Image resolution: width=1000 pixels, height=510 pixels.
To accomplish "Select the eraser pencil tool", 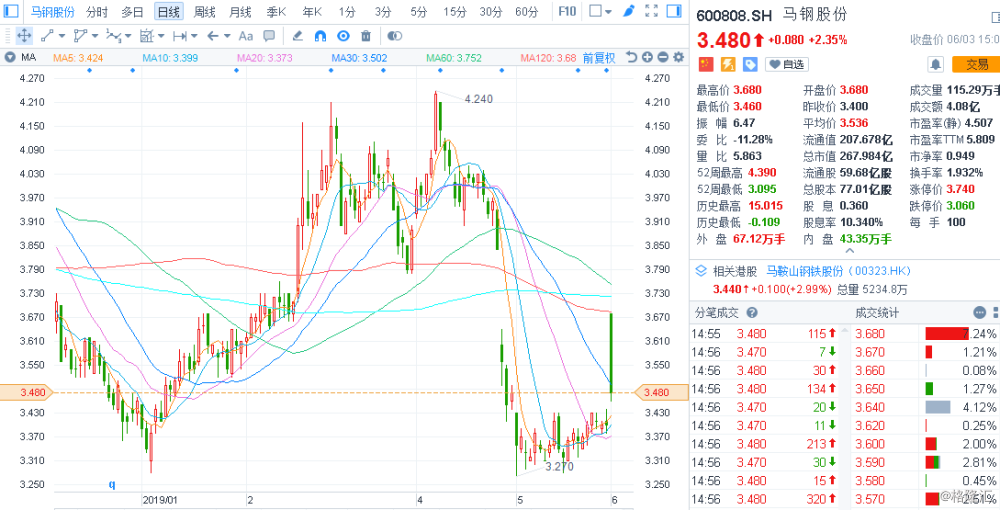I will 297,36.
